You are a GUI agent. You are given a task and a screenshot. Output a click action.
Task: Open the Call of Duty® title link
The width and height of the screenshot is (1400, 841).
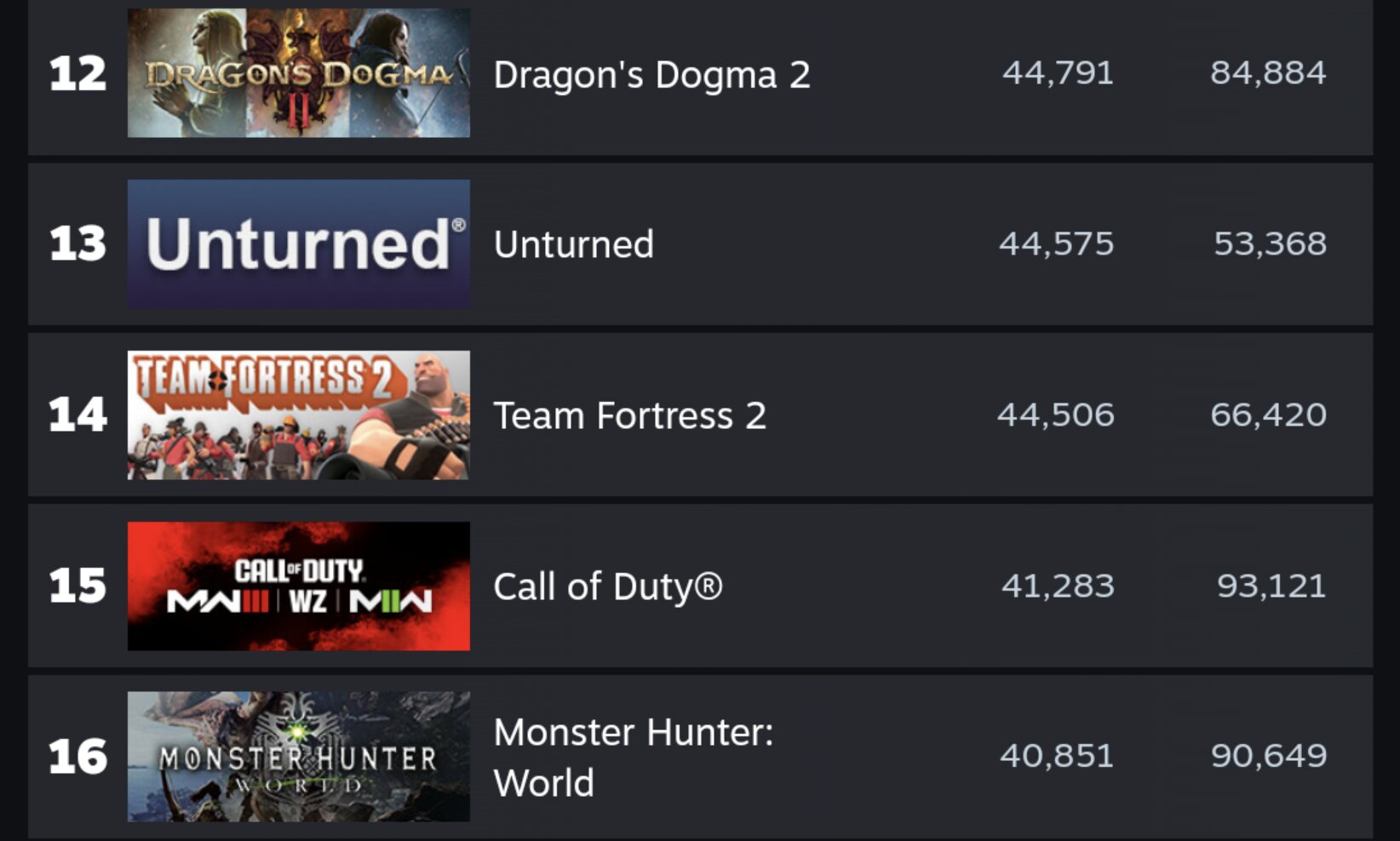(x=607, y=586)
